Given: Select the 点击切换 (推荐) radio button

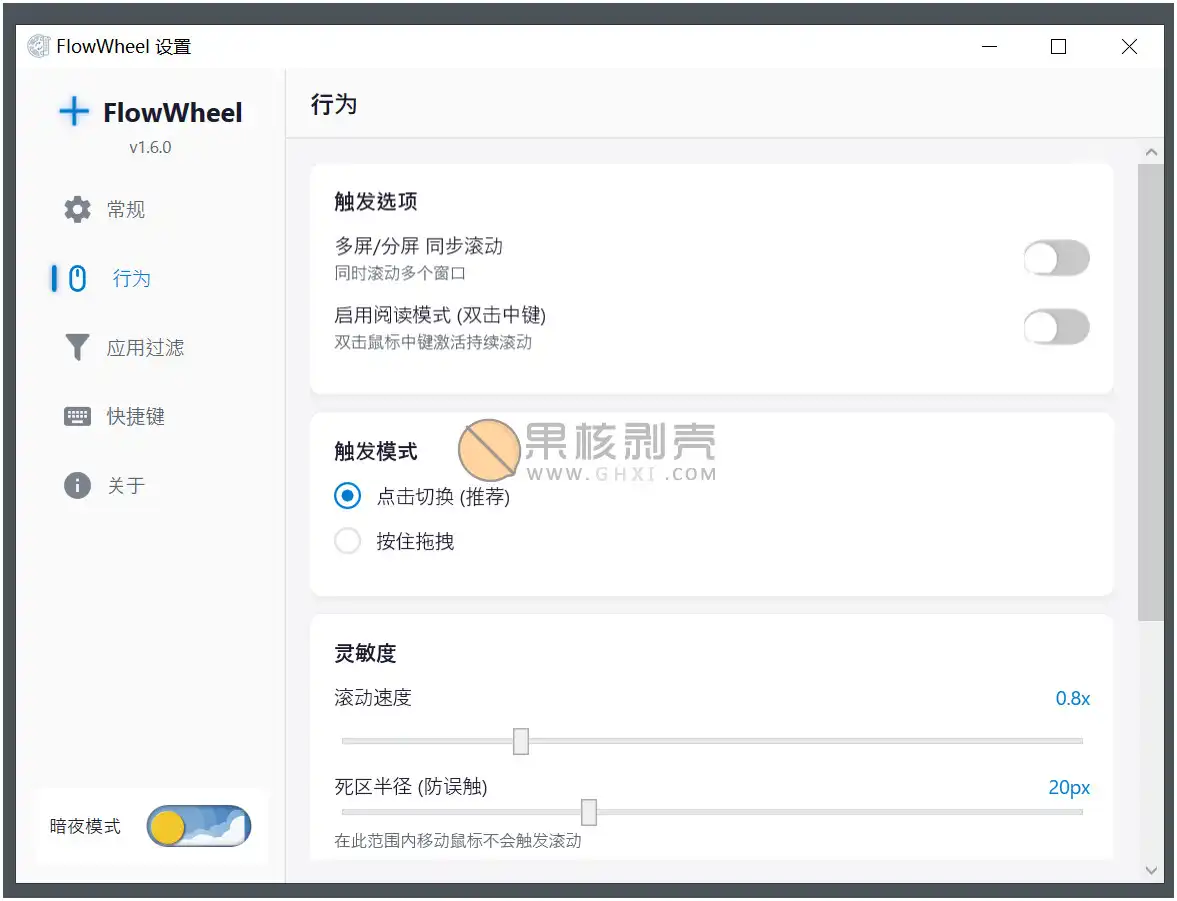Looking at the screenshot, I should tap(347, 495).
